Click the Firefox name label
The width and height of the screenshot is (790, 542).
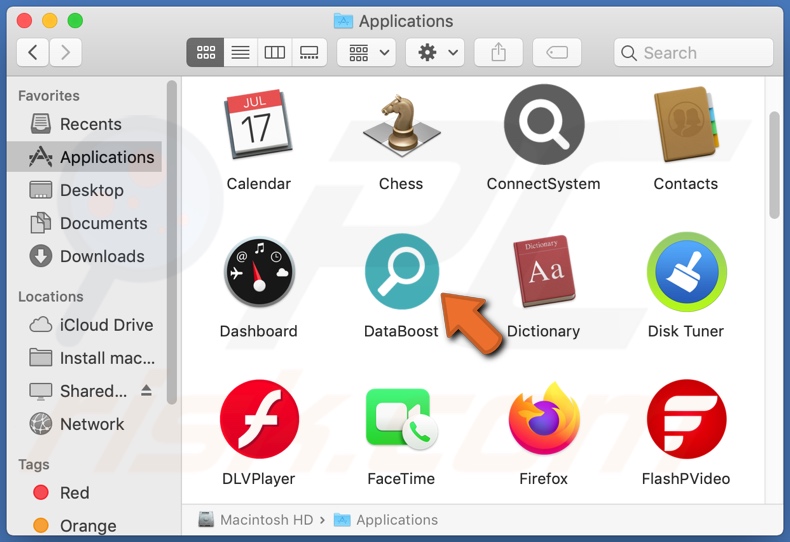[x=544, y=479]
